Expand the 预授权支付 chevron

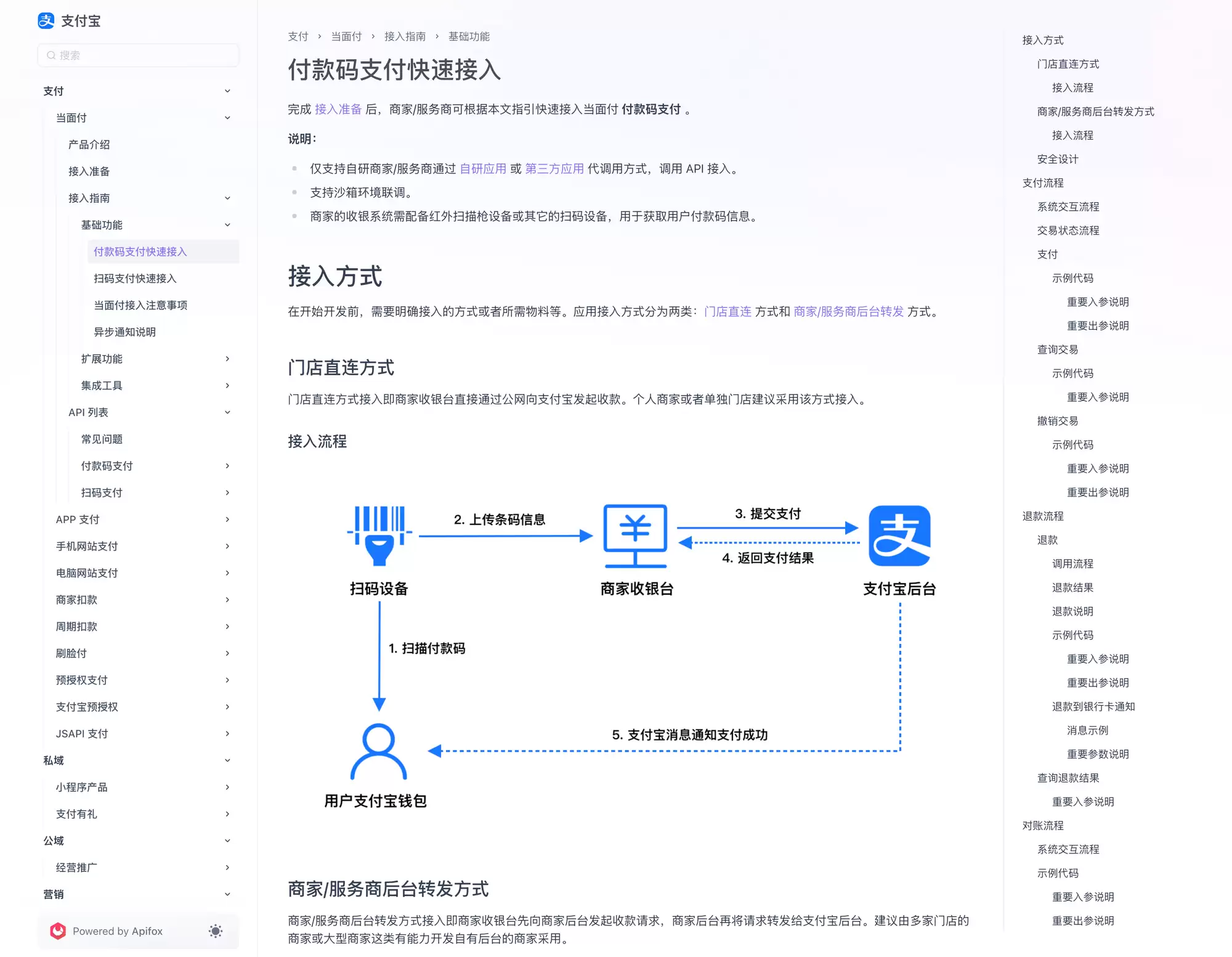(x=227, y=680)
